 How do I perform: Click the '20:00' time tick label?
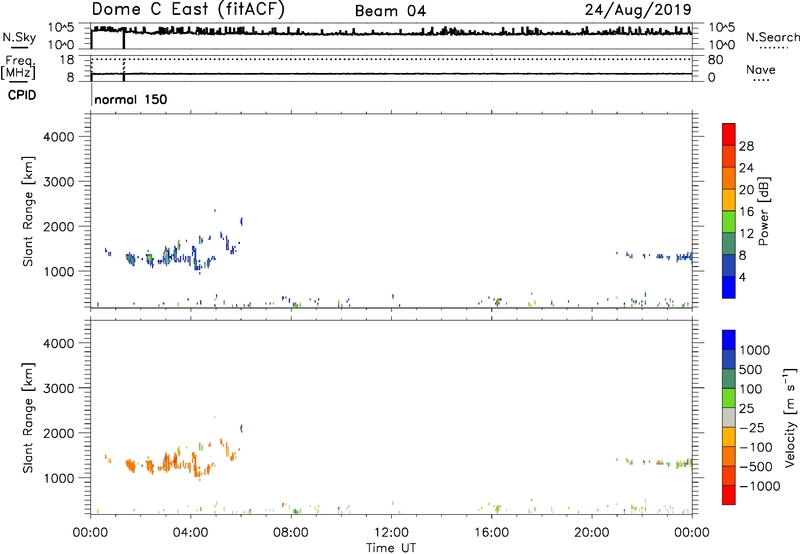tap(592, 533)
